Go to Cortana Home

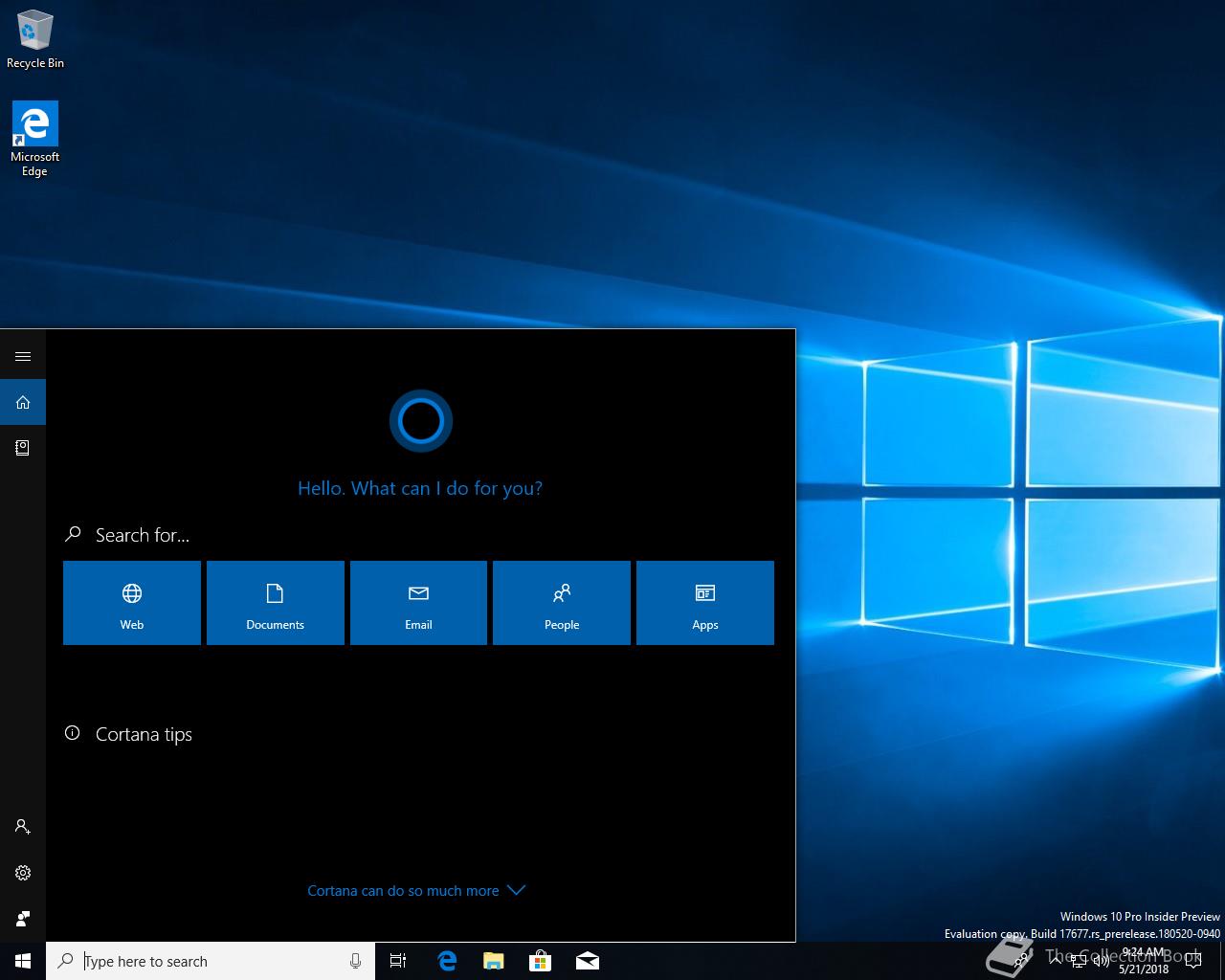click(x=23, y=403)
